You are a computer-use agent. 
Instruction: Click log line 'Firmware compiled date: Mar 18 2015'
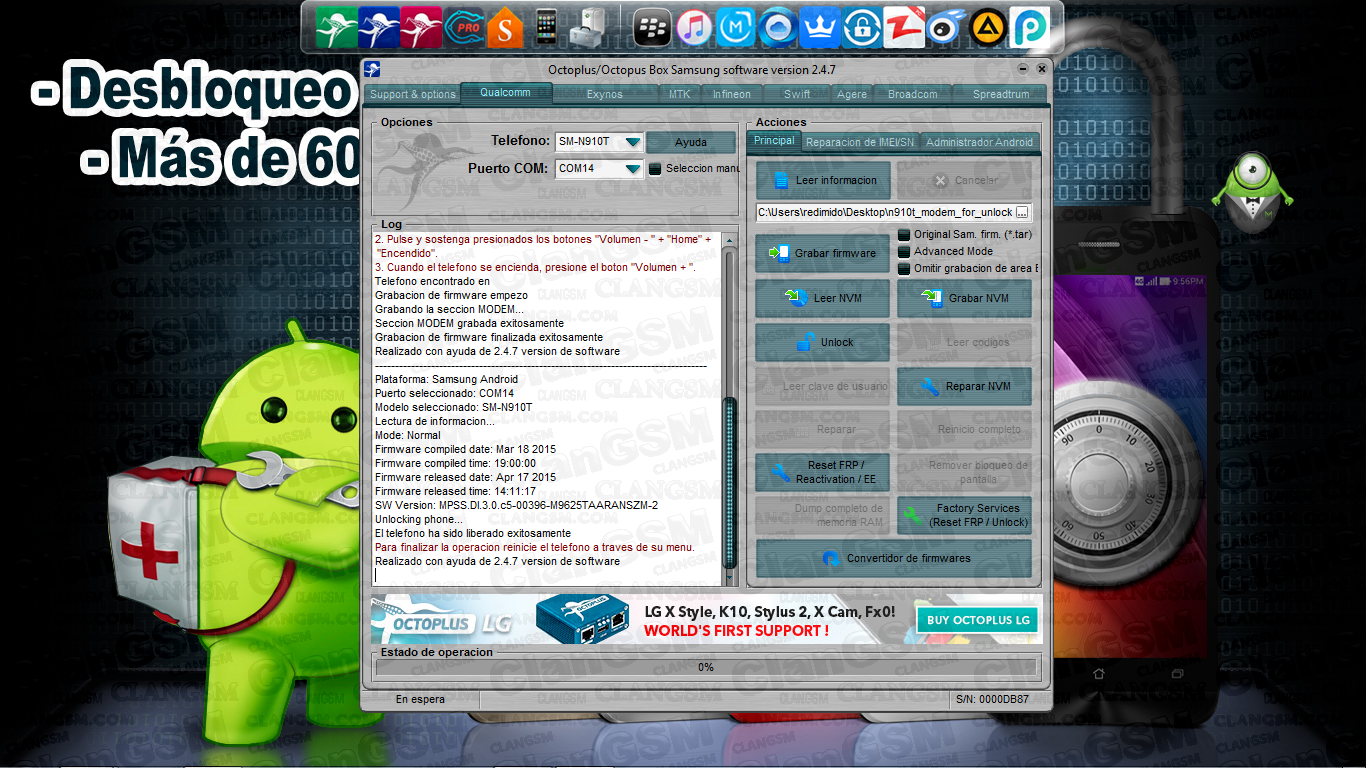tap(465, 449)
